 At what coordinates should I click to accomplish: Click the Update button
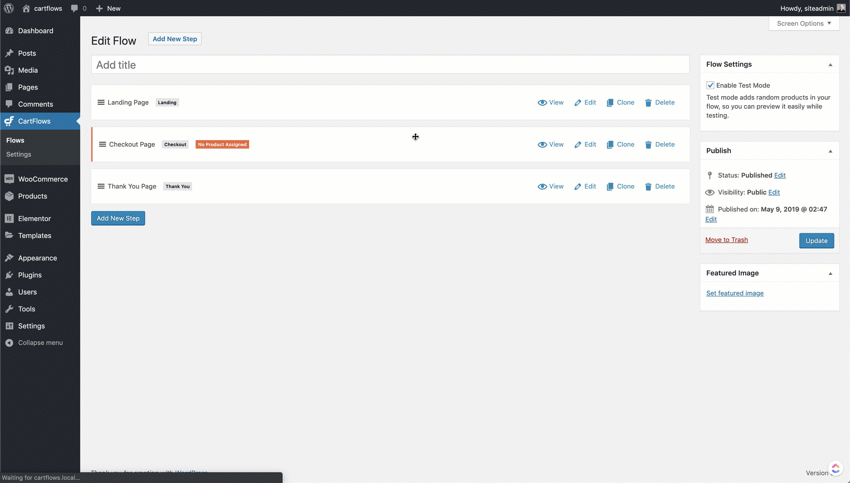816,241
